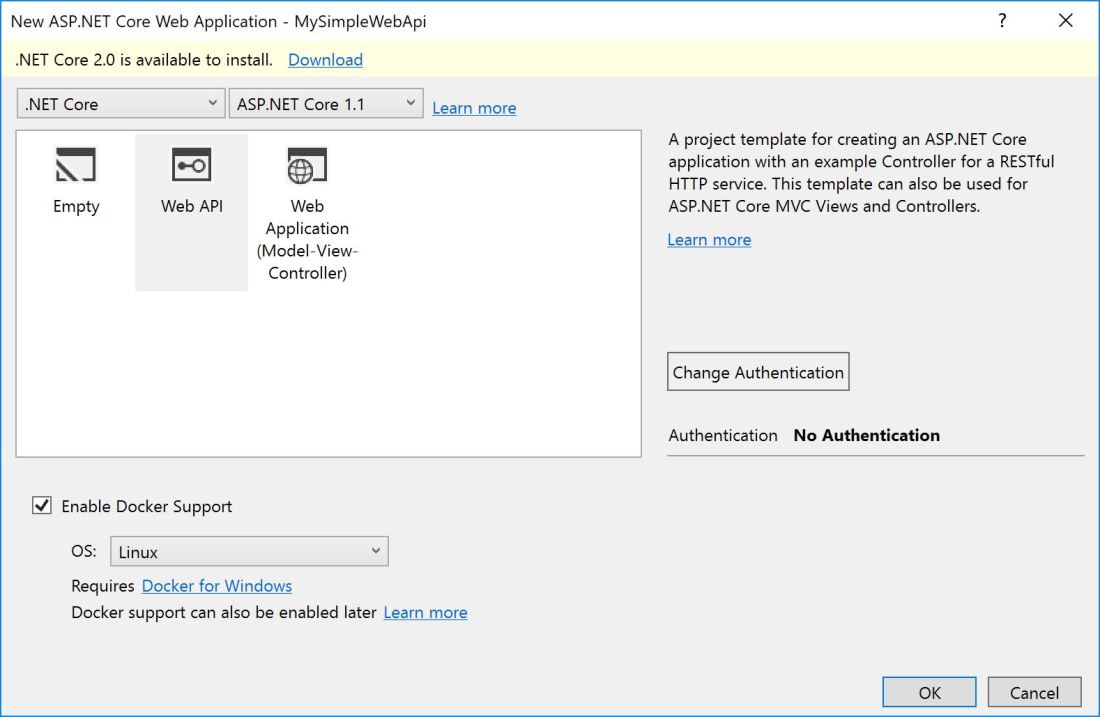Viewport: 1100px width, 717px height.
Task: Open the .NET Core framework dropdown
Action: coord(121,104)
